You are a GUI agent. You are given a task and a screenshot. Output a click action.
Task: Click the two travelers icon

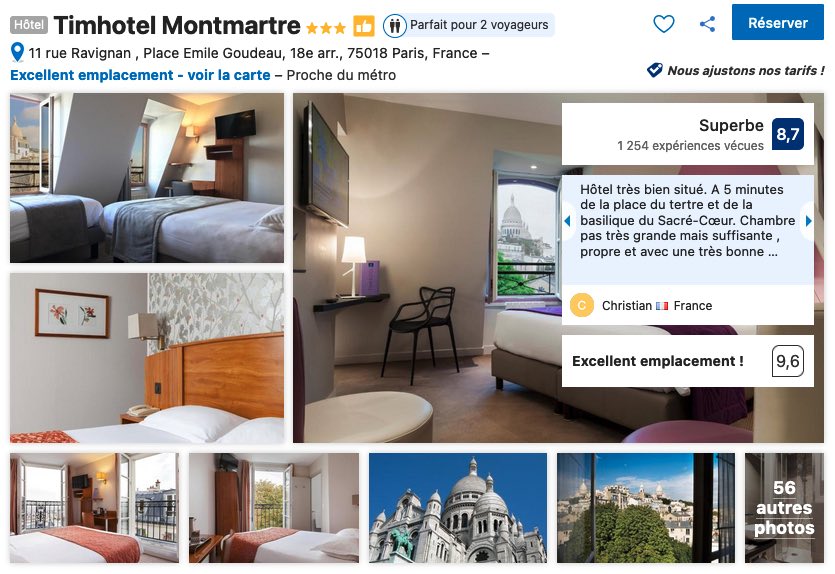[x=395, y=25]
